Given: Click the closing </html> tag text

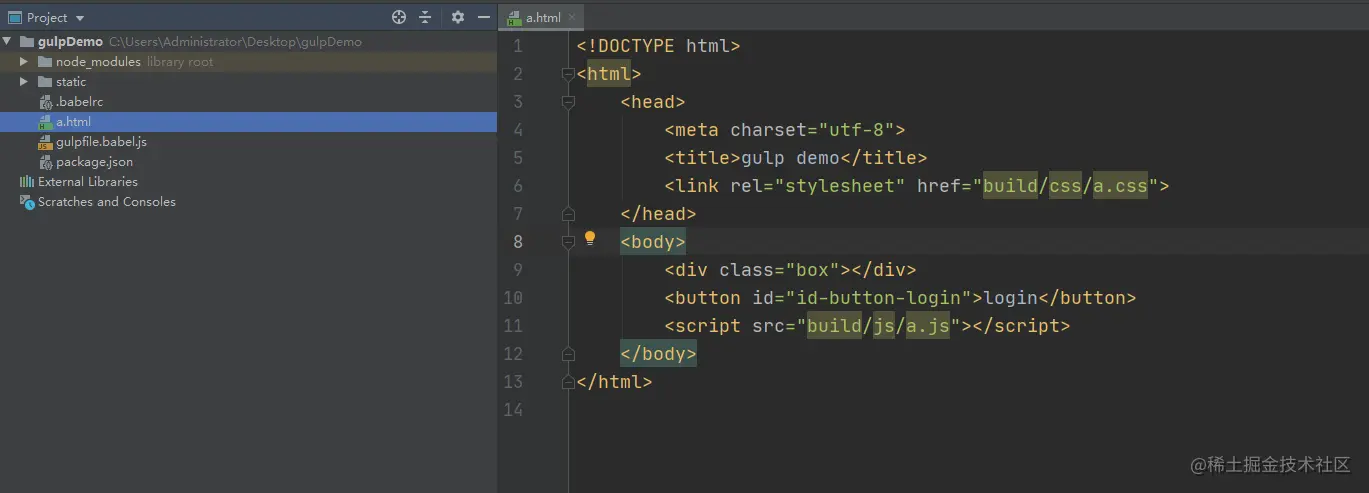Looking at the screenshot, I should point(614,382).
